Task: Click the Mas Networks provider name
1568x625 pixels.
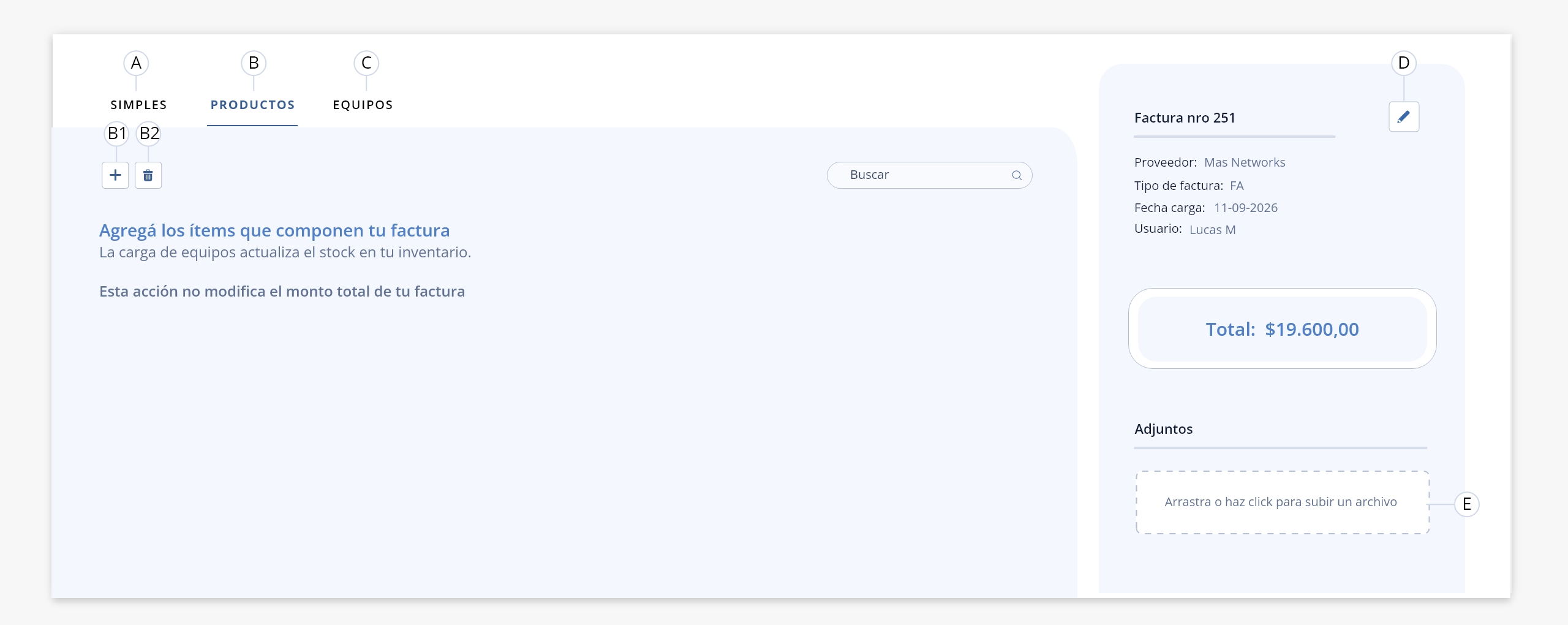Action: point(1245,162)
